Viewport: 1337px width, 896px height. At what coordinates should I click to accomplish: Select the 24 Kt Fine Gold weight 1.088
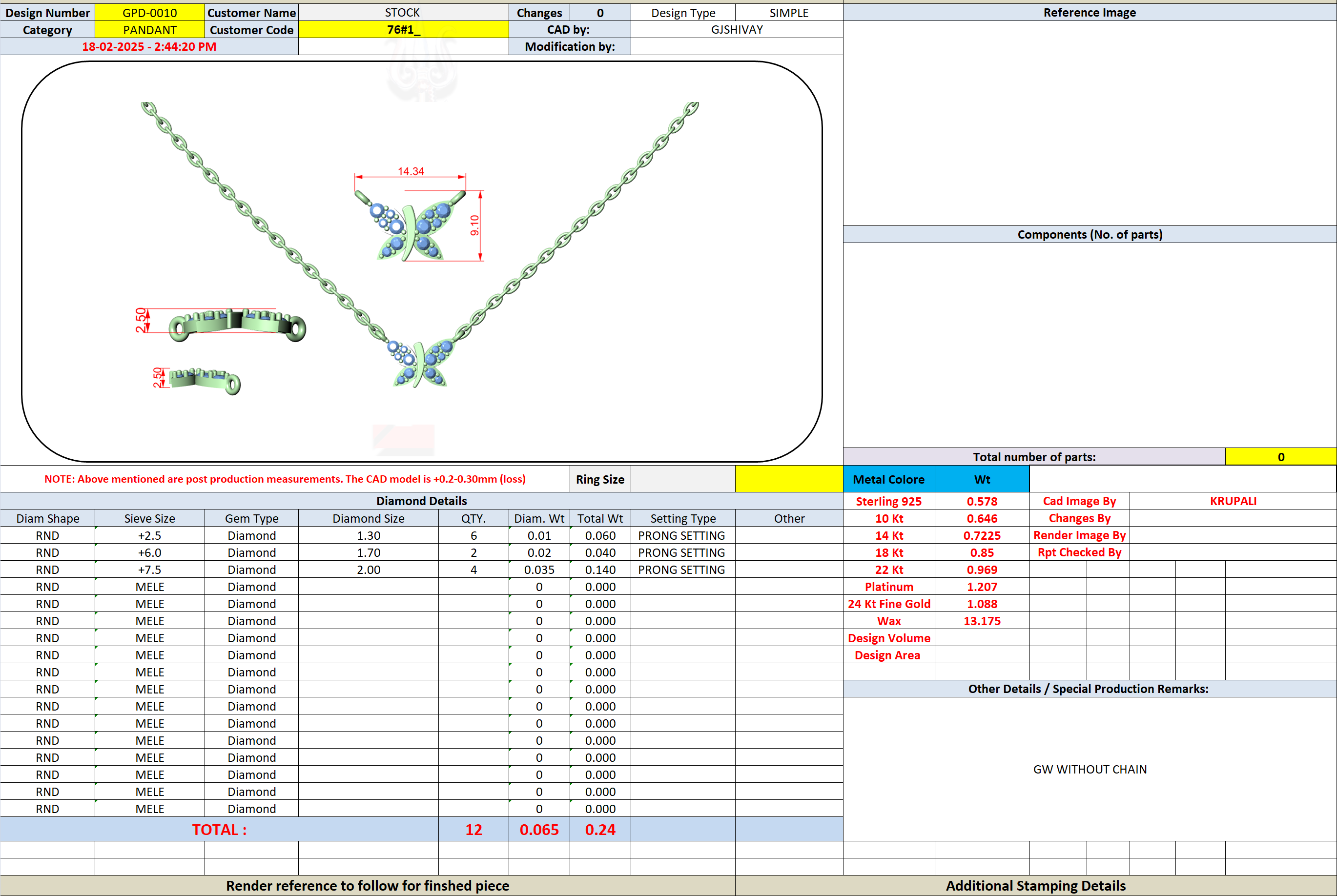(x=982, y=604)
